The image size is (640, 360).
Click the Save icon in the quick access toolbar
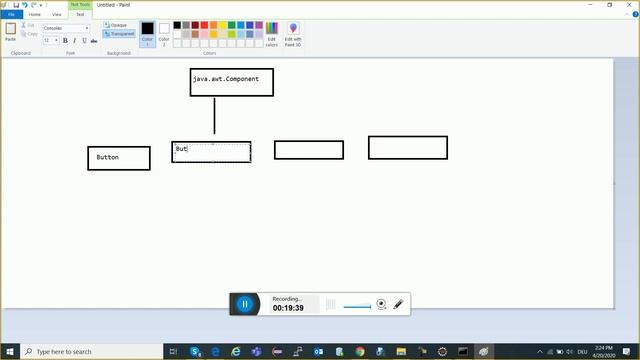tap(16, 5)
